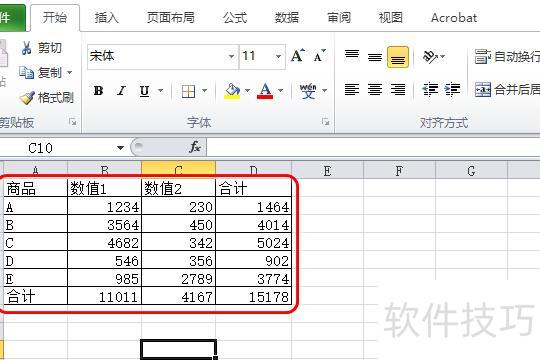540x360 pixels.
Task: Open the Copy (复制) dropdown arrow
Action: coord(70,73)
